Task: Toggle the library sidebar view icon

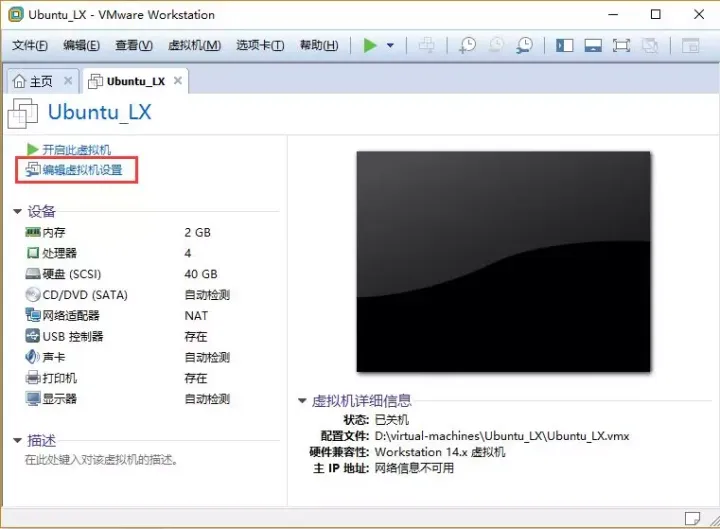Action: [x=564, y=45]
